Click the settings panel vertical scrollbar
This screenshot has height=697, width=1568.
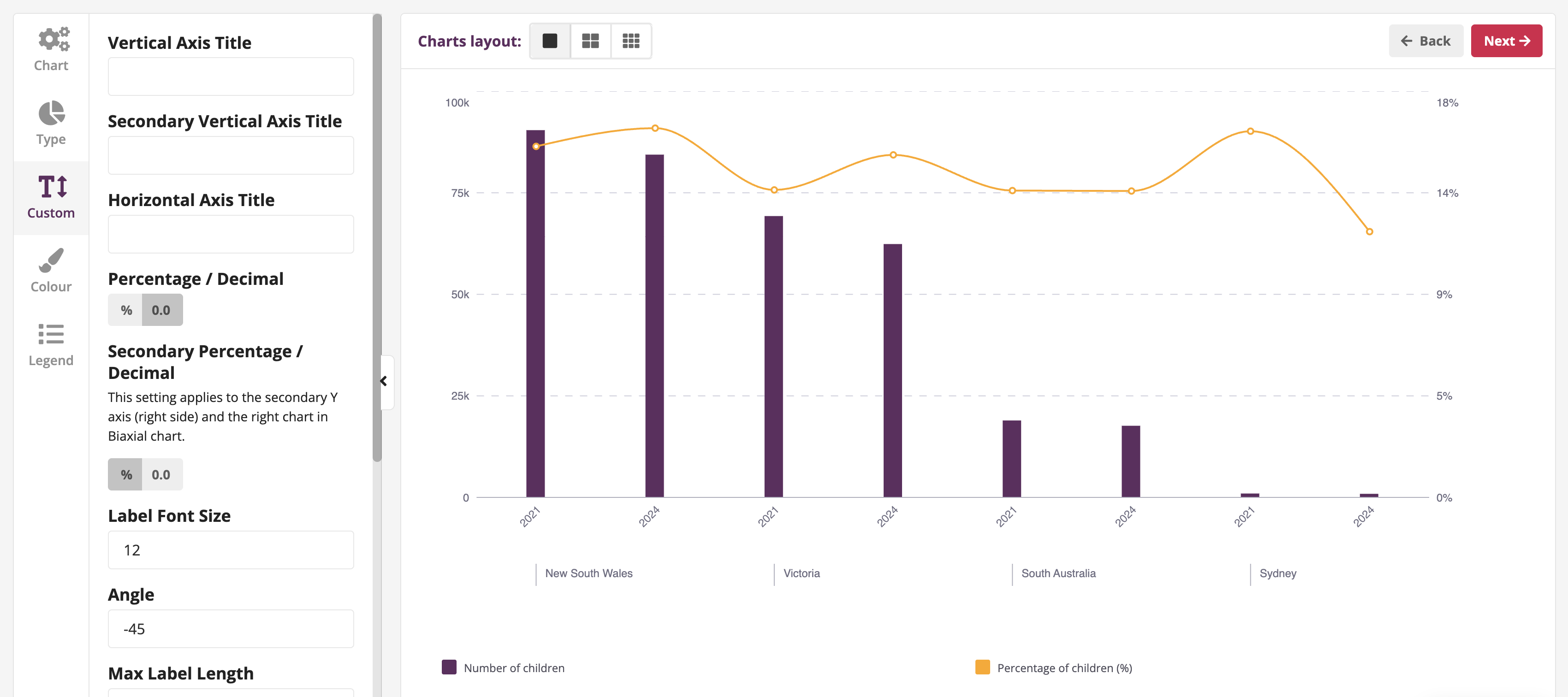[x=377, y=237]
